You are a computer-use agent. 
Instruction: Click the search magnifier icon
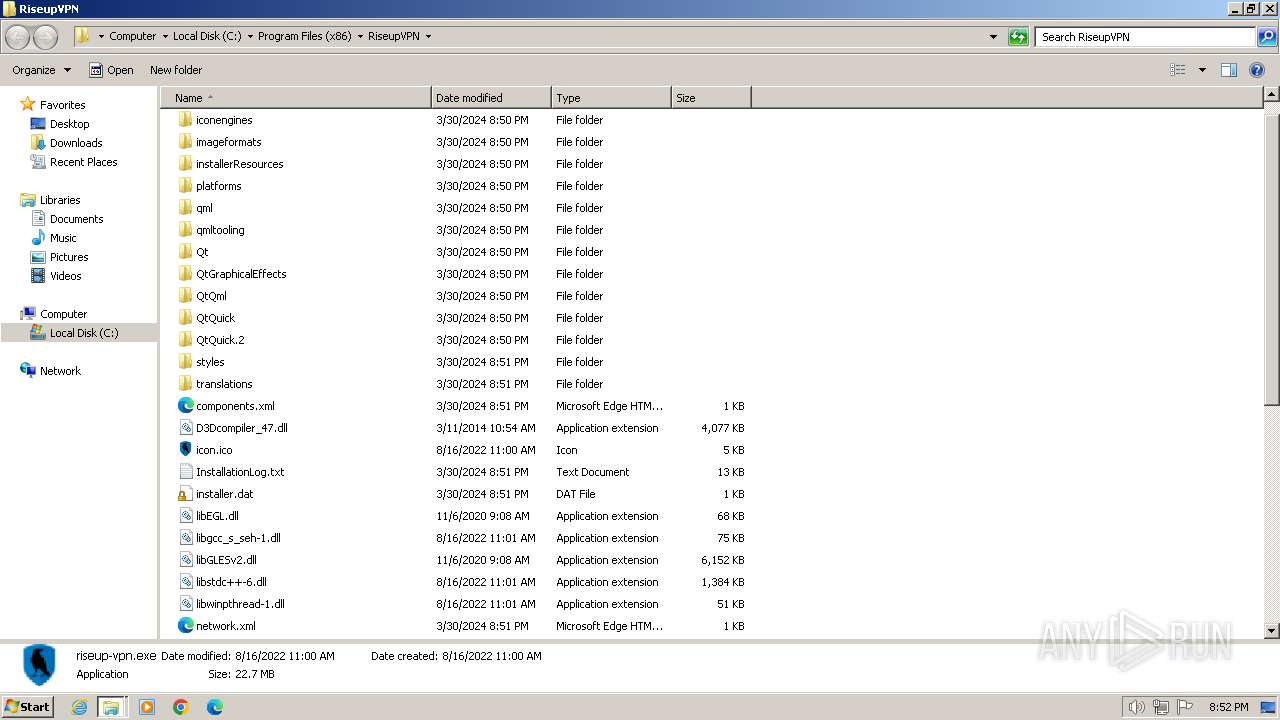pos(1266,37)
